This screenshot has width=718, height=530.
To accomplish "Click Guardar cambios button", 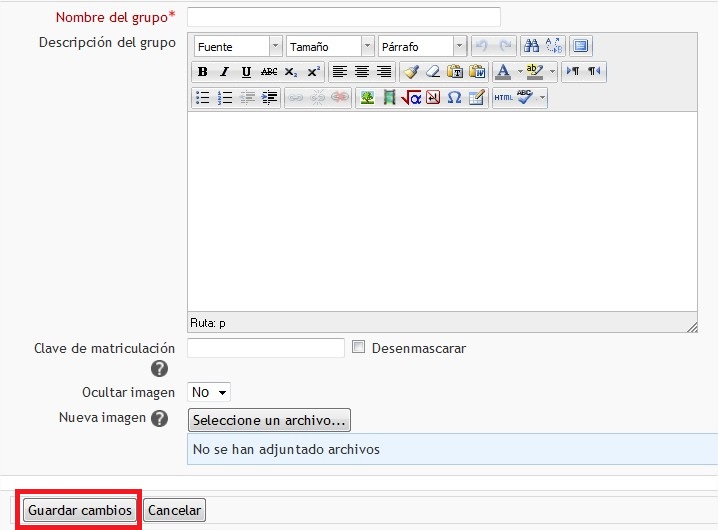I will point(80,510).
